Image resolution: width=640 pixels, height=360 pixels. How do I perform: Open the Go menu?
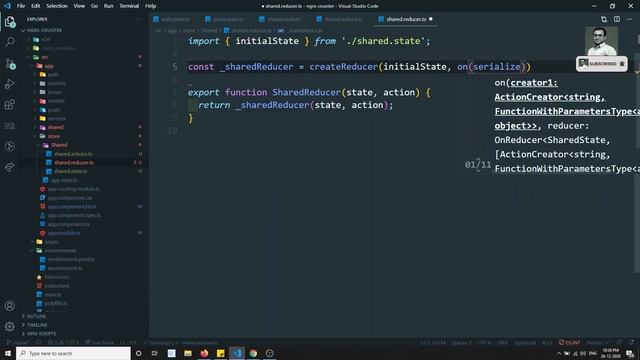[94, 6]
